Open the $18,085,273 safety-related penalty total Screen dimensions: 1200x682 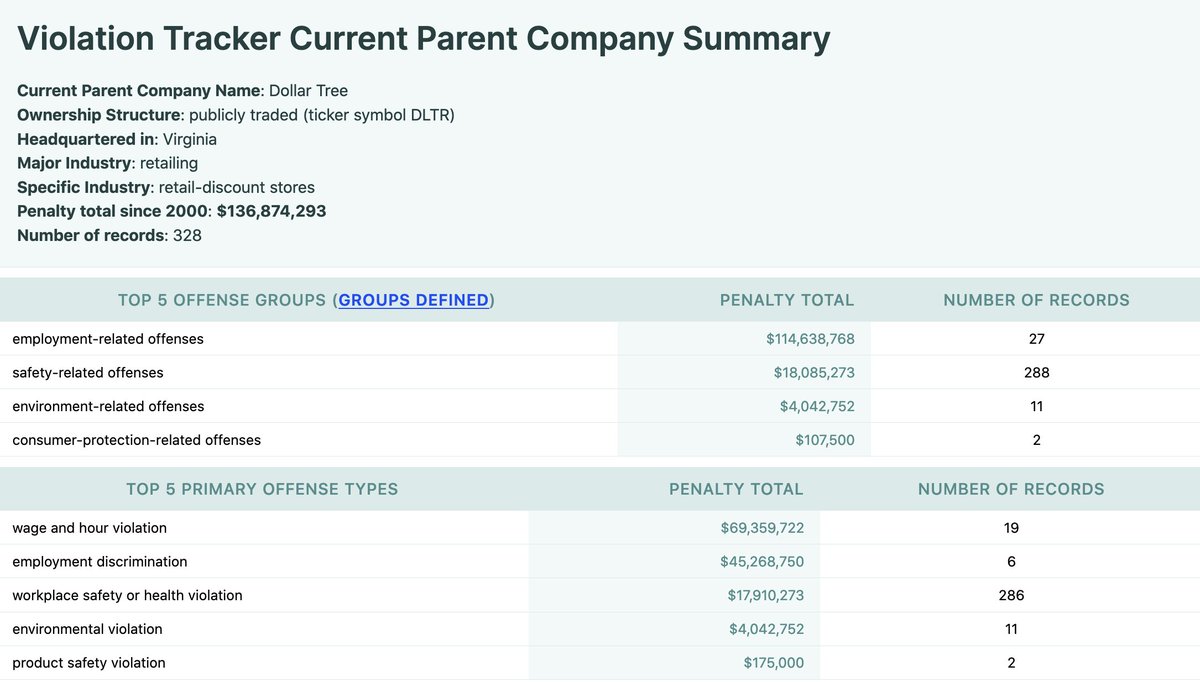click(813, 373)
